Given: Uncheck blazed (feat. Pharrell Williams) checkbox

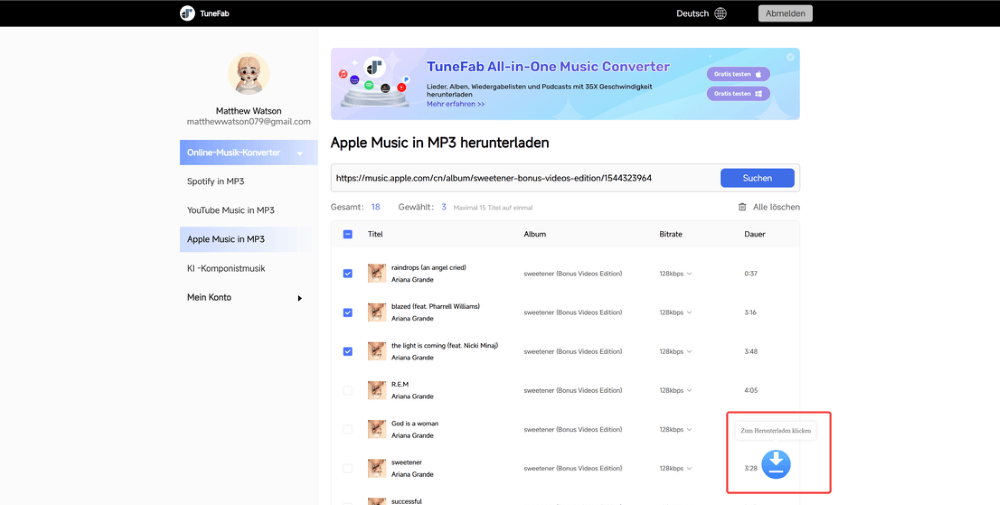Looking at the screenshot, I should (x=348, y=312).
